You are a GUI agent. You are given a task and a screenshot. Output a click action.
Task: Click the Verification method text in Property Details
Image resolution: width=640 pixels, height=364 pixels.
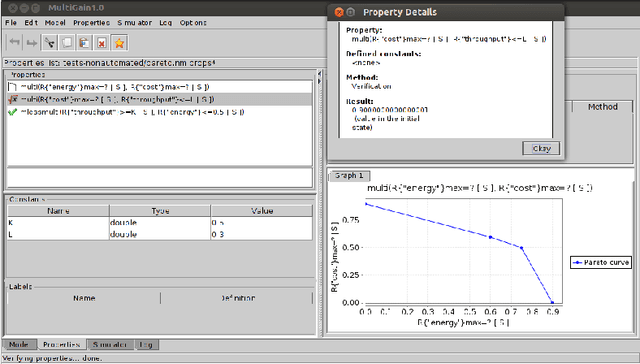(x=371, y=86)
